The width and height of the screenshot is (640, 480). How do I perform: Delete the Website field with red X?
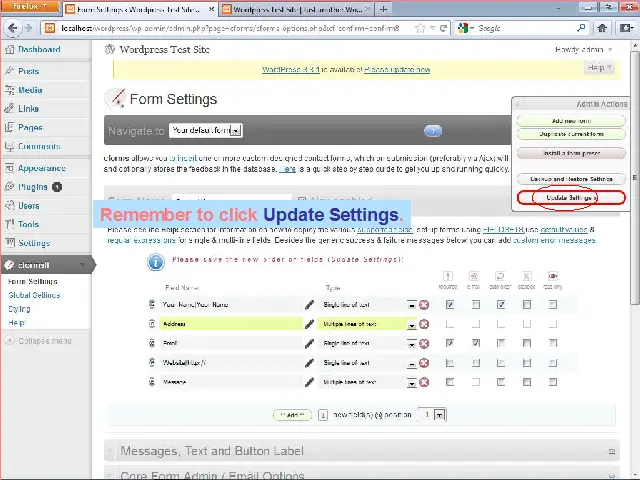(x=424, y=363)
